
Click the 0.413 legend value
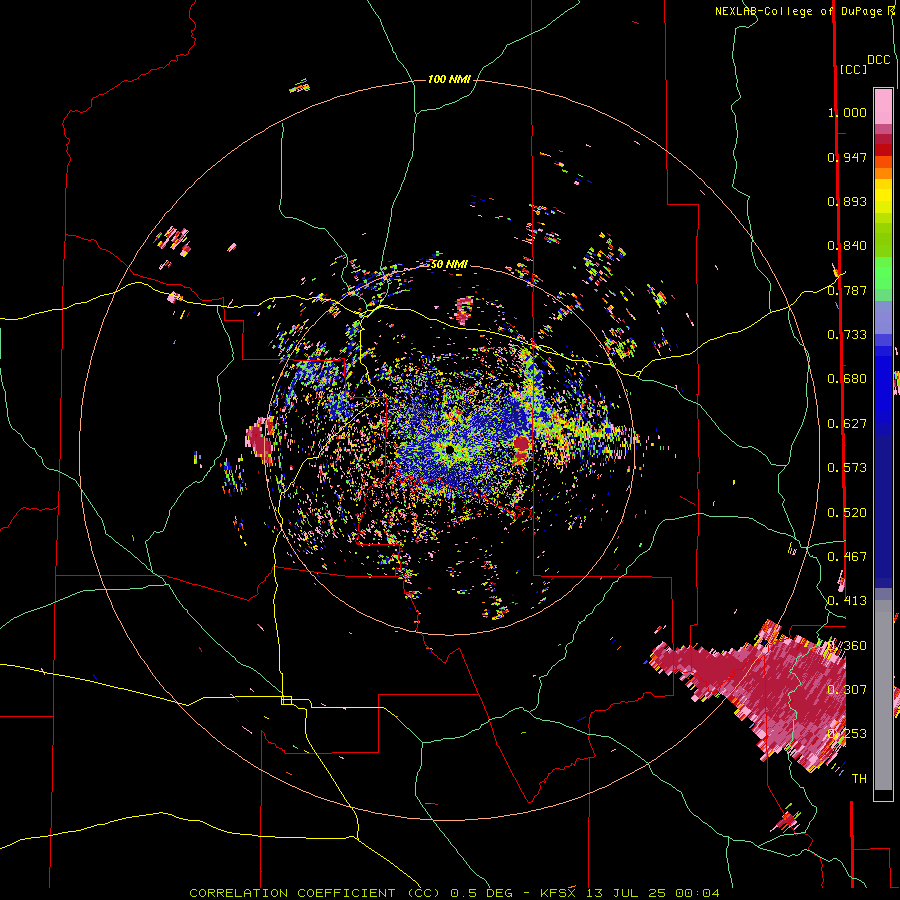[847, 601]
